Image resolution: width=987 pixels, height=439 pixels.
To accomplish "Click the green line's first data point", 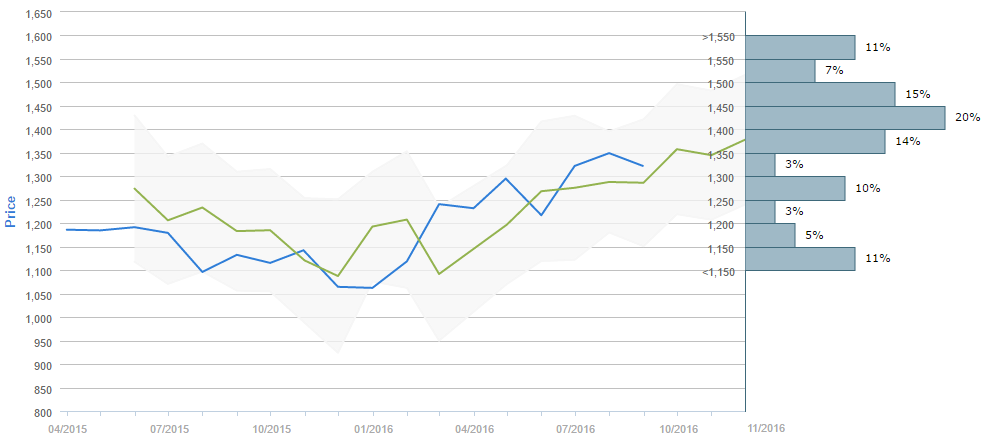I will coord(134,188).
